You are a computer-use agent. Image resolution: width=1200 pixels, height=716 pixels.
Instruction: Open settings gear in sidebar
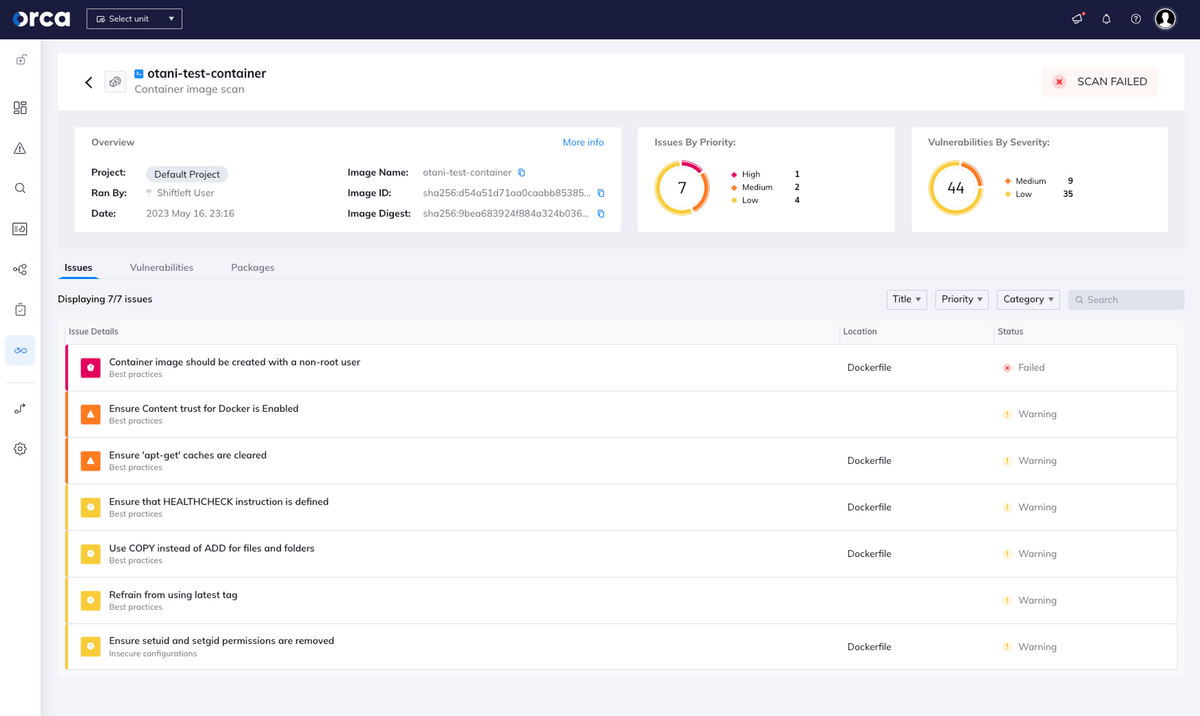20,449
